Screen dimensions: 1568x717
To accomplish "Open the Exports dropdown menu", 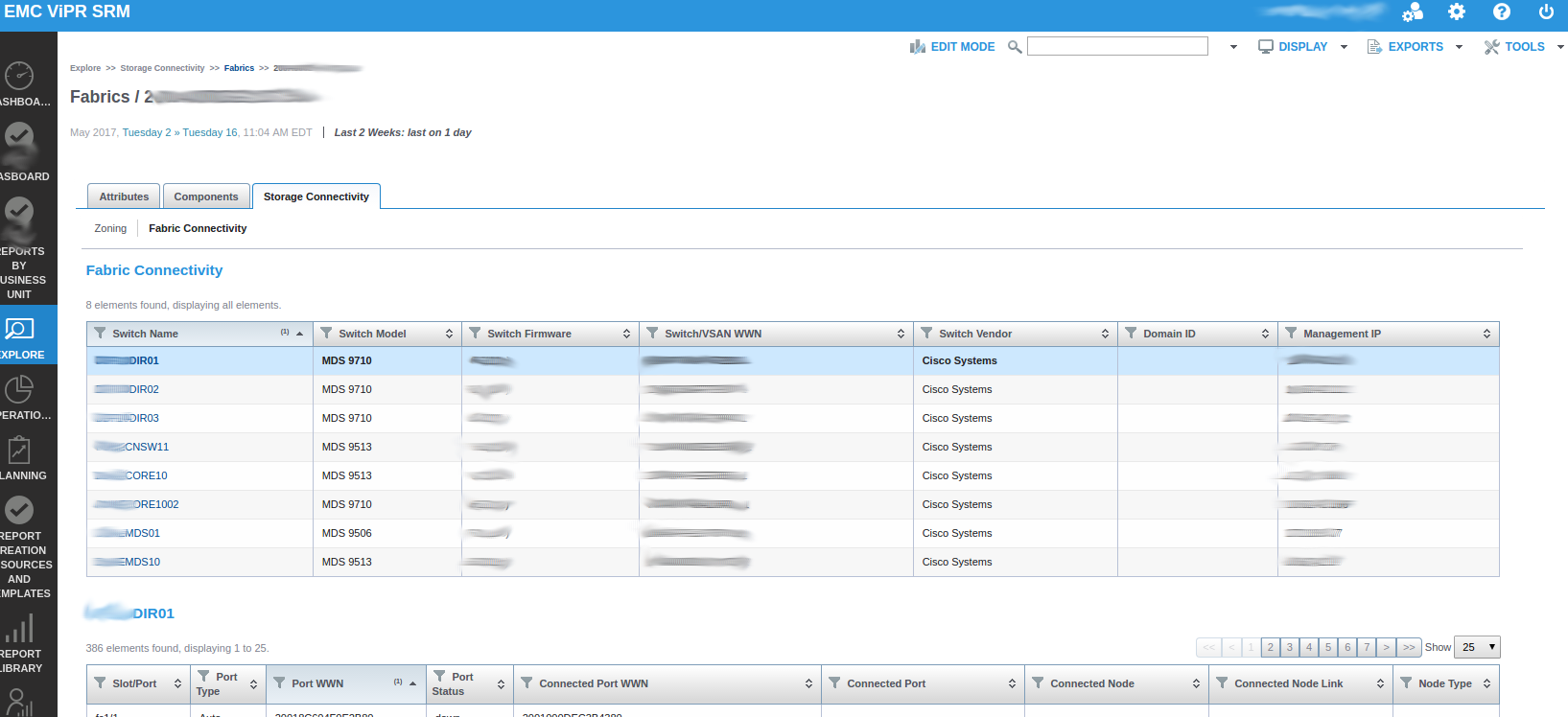I will click(x=1415, y=47).
